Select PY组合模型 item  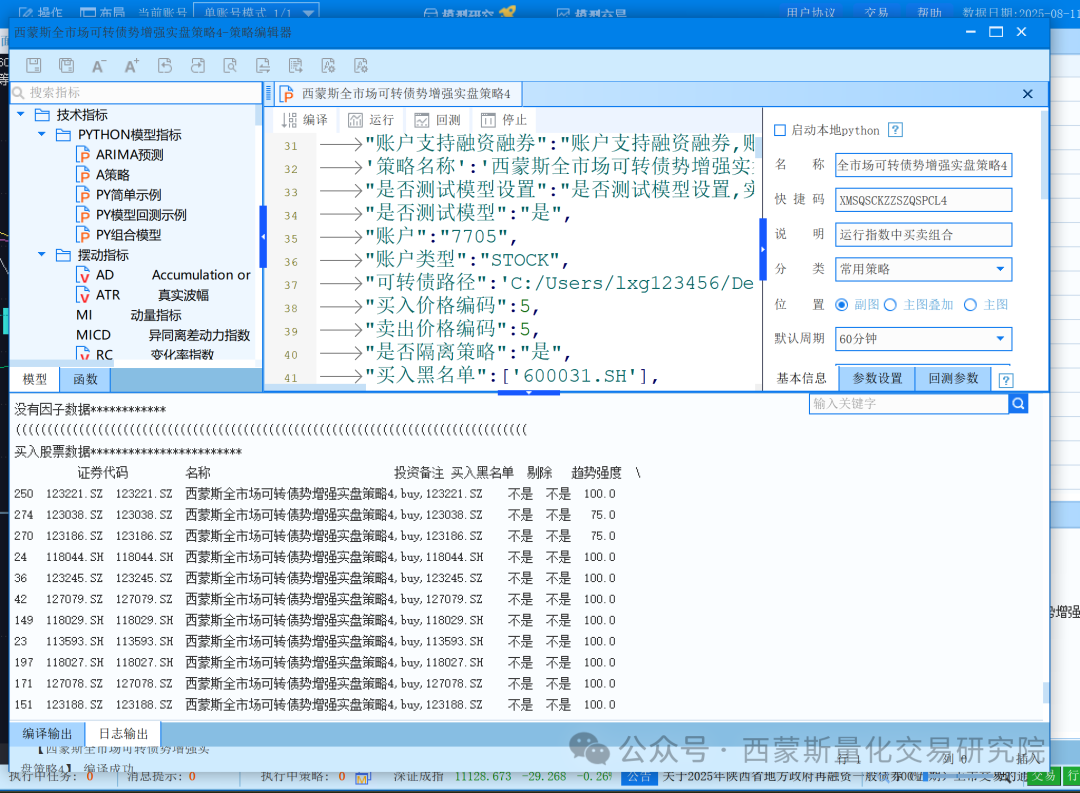tap(119, 235)
